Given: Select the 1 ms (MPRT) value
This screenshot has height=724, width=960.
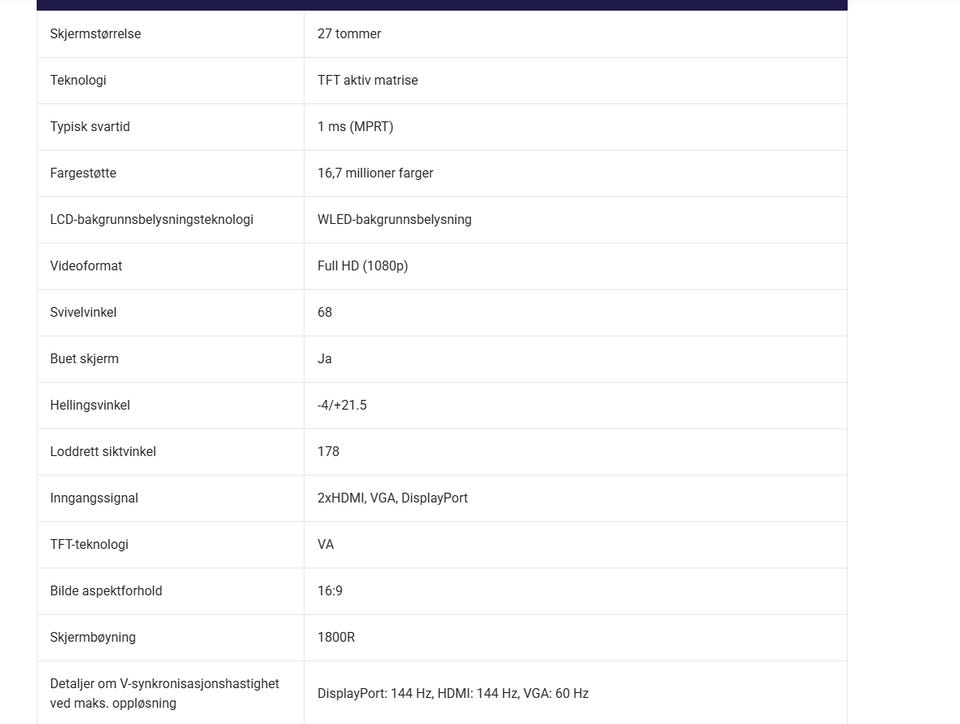Looking at the screenshot, I should click(355, 127).
